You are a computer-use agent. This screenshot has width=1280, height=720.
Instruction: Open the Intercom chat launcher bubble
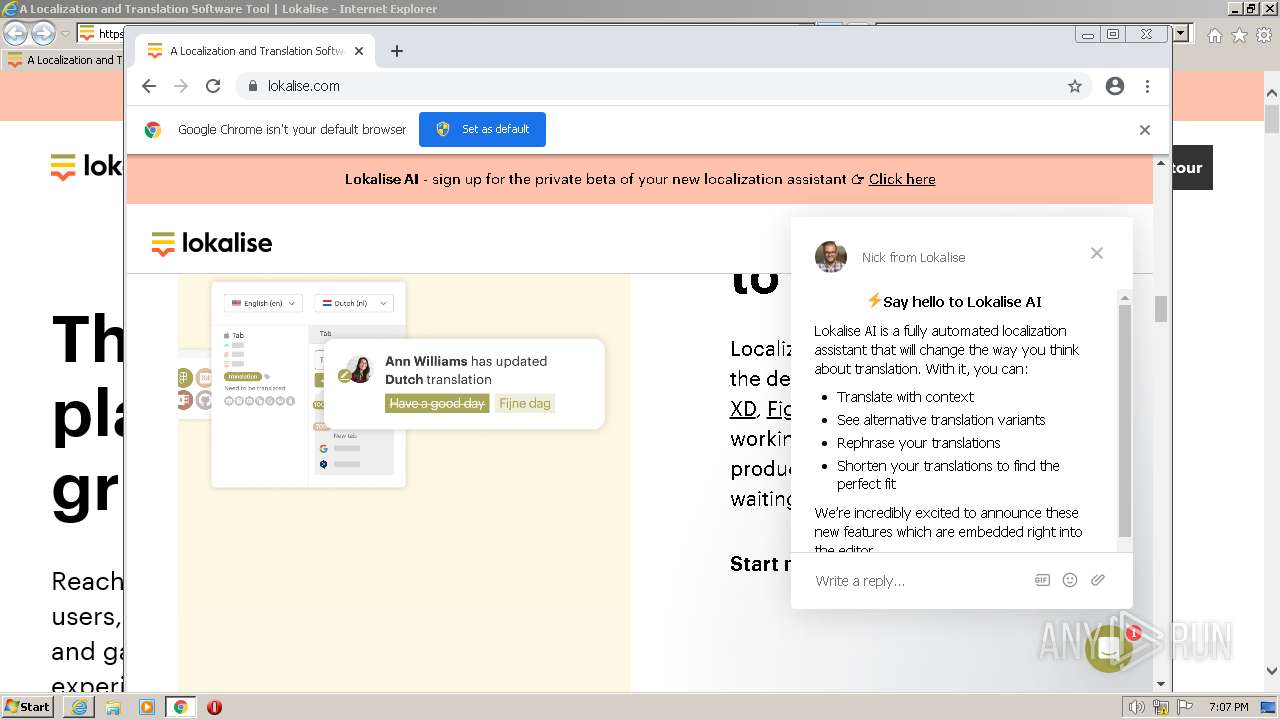(1109, 648)
